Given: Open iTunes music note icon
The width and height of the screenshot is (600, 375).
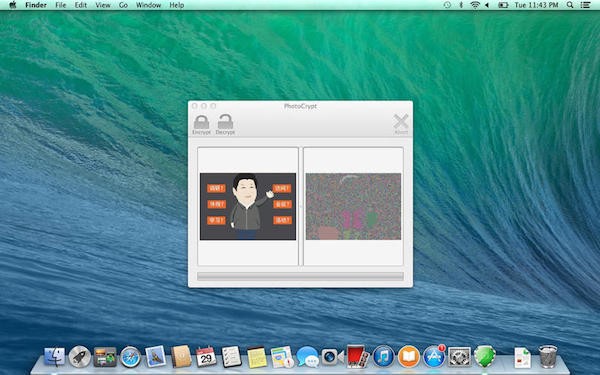Looking at the screenshot, I should coord(383,356).
